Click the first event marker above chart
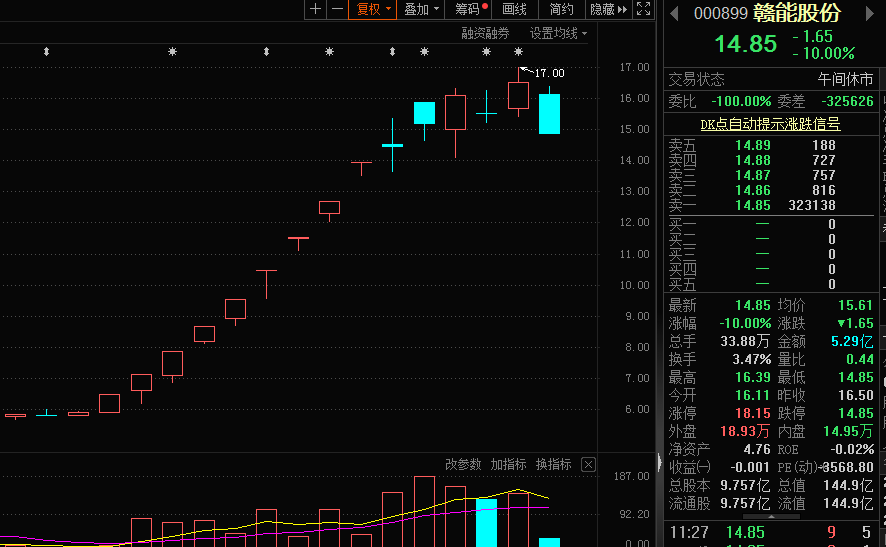This screenshot has width=886, height=547. [46, 51]
